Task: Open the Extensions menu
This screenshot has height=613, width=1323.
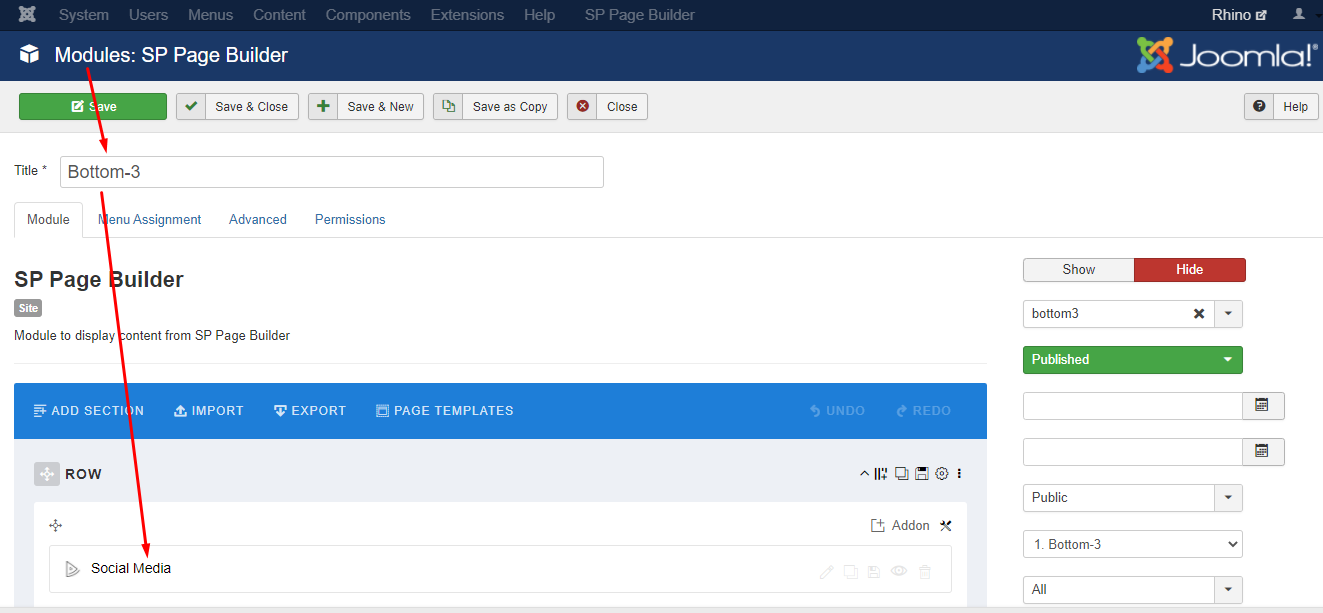Action: coord(464,15)
